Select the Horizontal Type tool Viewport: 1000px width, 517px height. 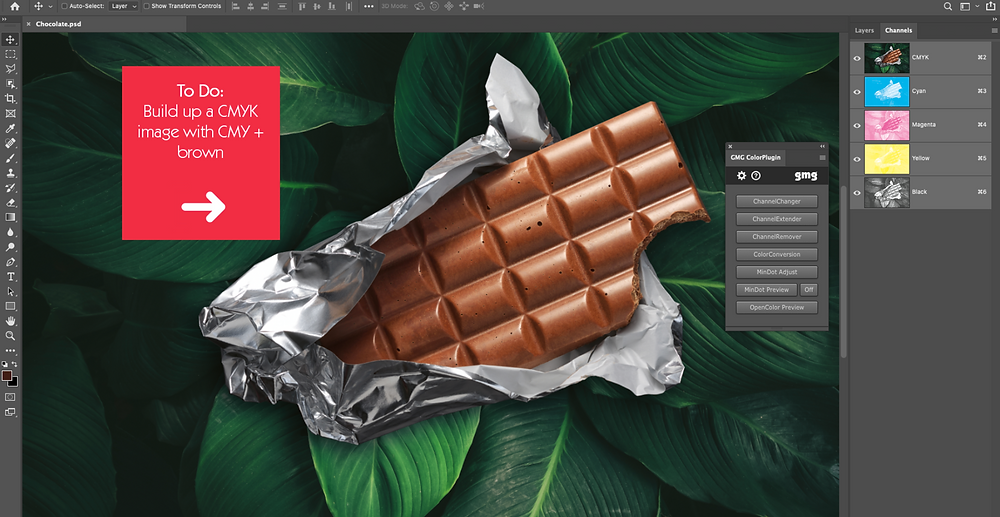(11, 277)
